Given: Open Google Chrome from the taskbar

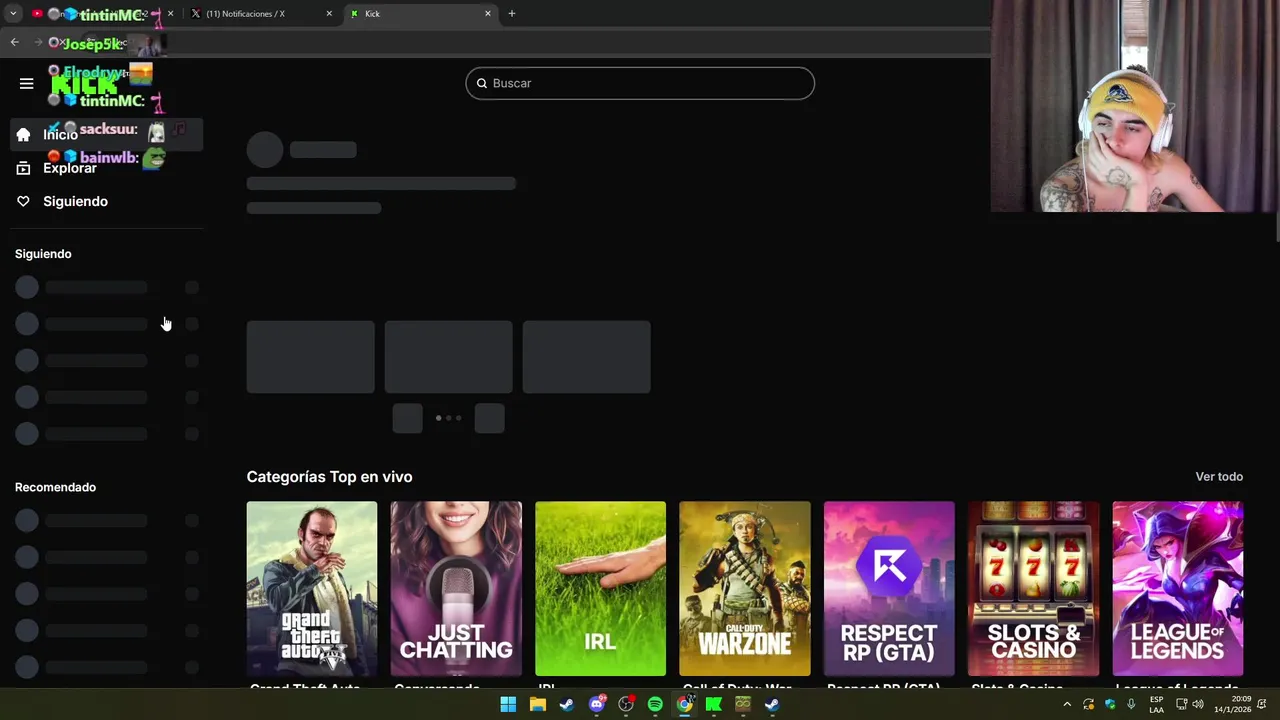Looking at the screenshot, I should 685,704.
